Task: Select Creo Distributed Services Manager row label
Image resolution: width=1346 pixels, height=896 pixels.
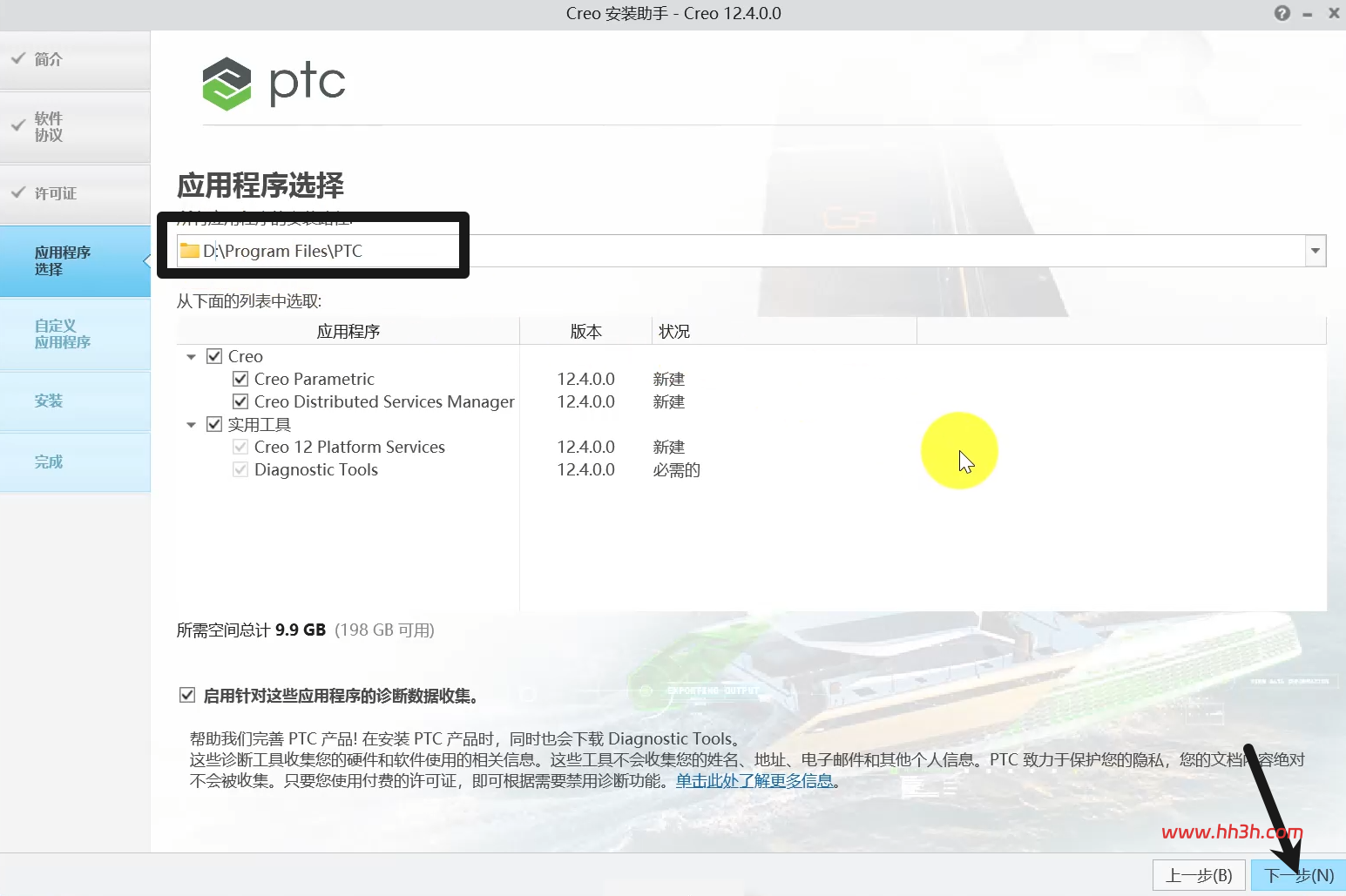Action: tap(384, 401)
